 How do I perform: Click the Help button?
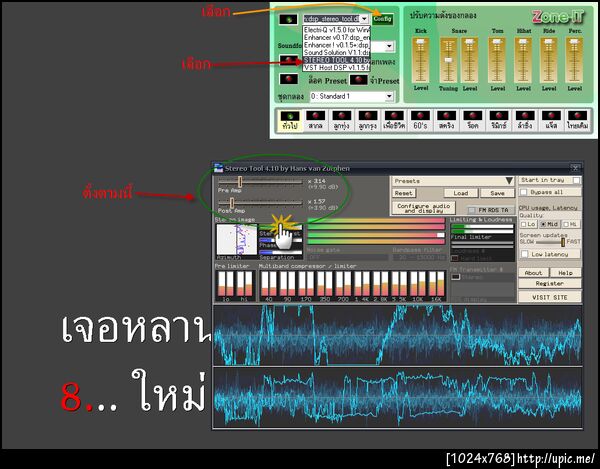pos(566,273)
